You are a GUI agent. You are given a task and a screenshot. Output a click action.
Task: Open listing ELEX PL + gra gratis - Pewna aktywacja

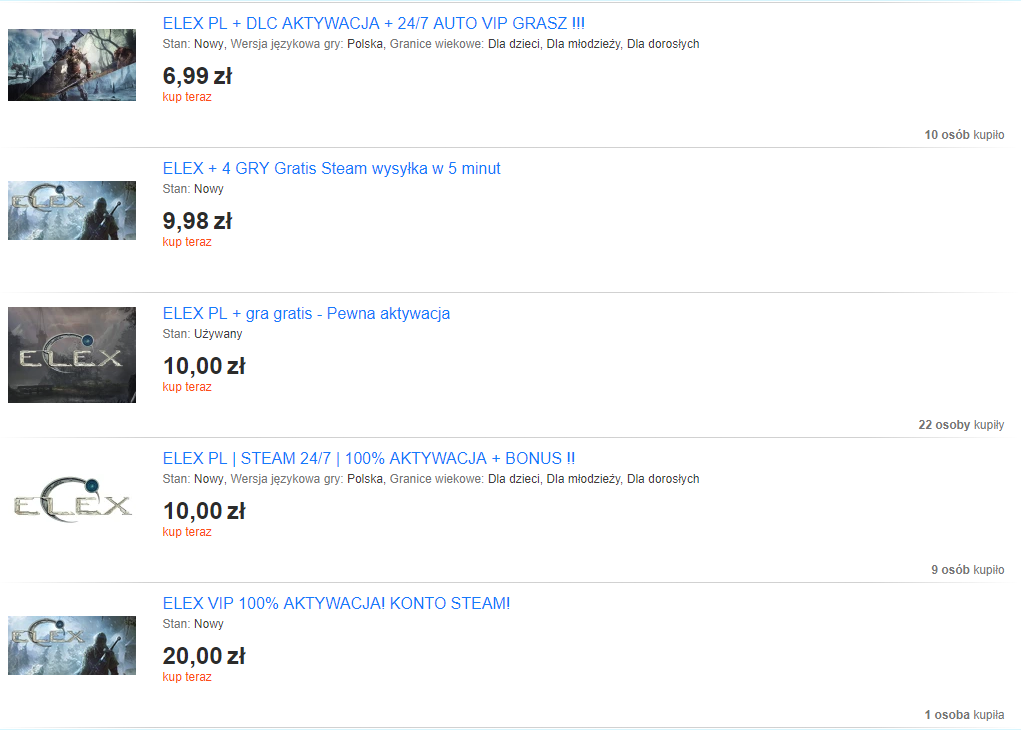(306, 313)
